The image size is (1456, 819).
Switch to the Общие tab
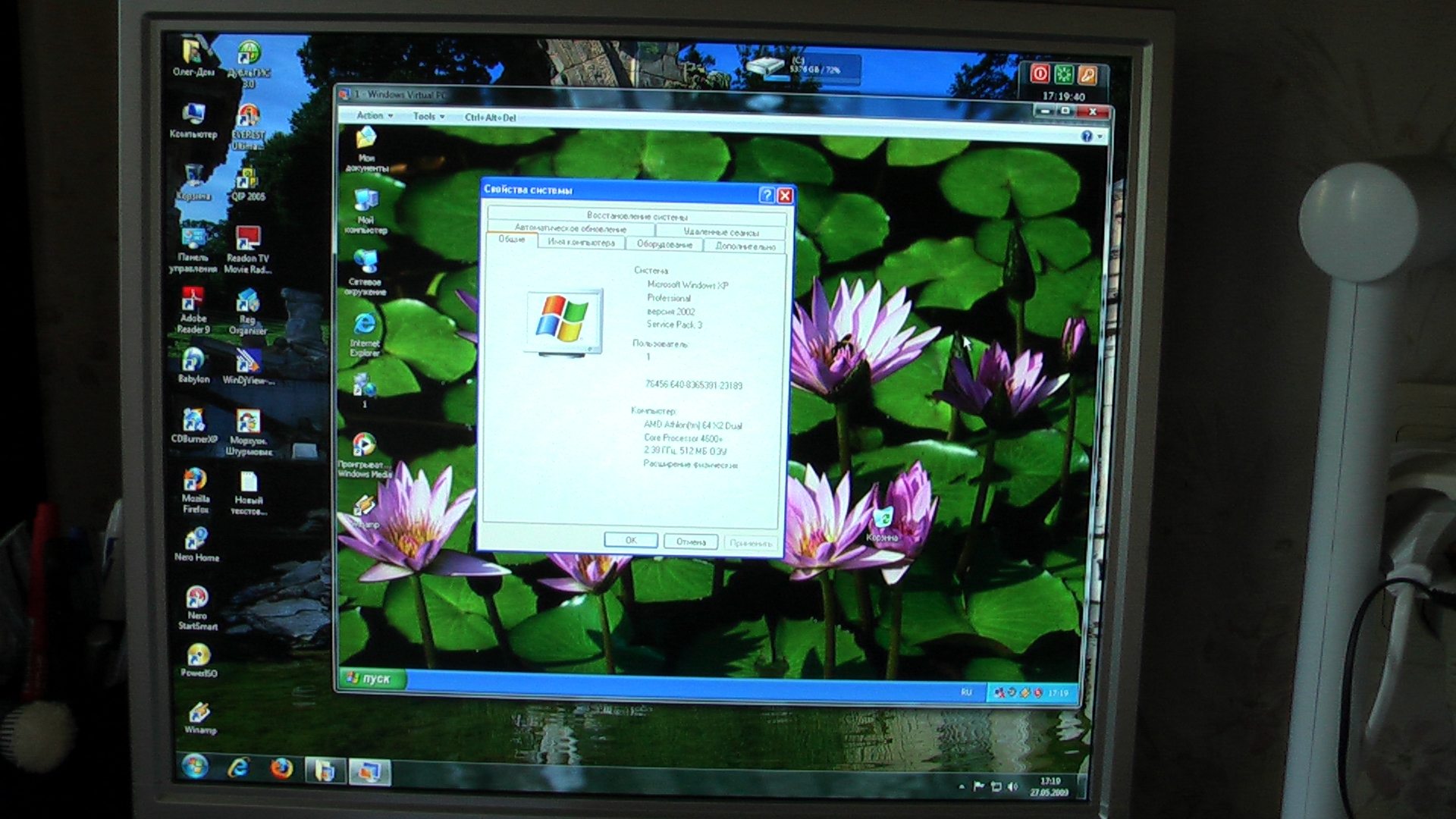click(x=512, y=240)
